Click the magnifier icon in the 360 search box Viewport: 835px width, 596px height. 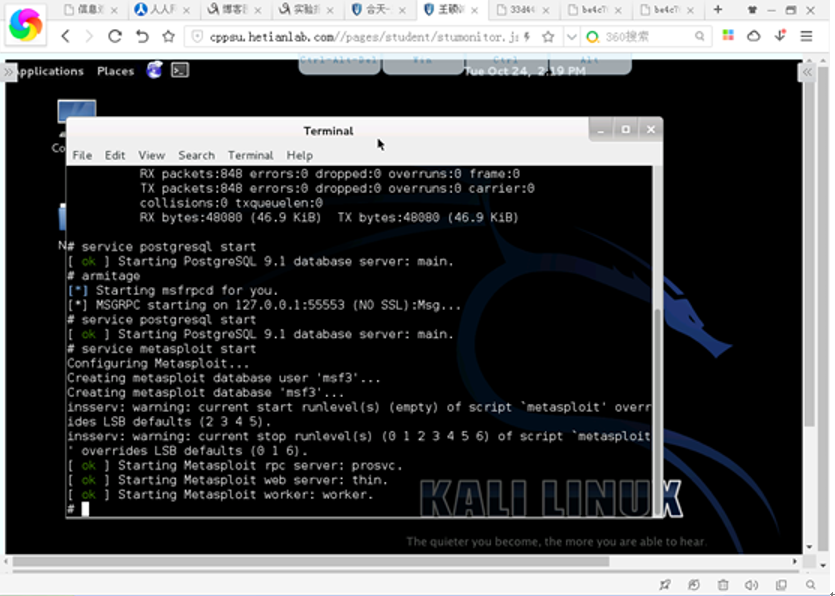click(x=699, y=36)
